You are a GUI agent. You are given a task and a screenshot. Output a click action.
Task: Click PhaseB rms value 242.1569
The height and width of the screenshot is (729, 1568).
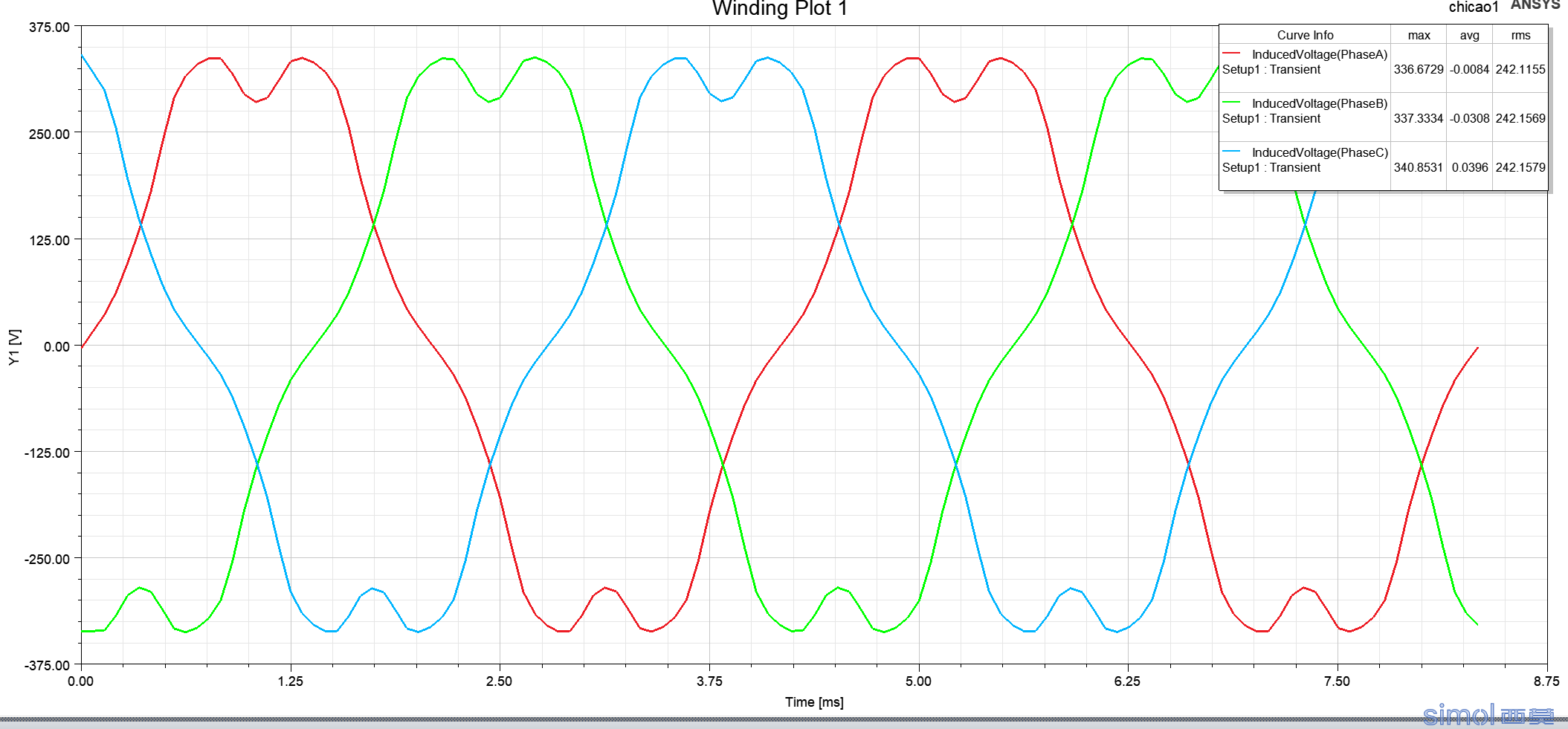pyautogui.click(x=1520, y=118)
